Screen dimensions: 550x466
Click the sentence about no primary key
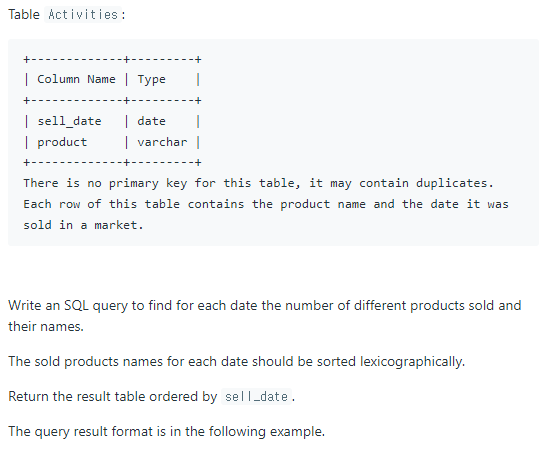(x=258, y=183)
